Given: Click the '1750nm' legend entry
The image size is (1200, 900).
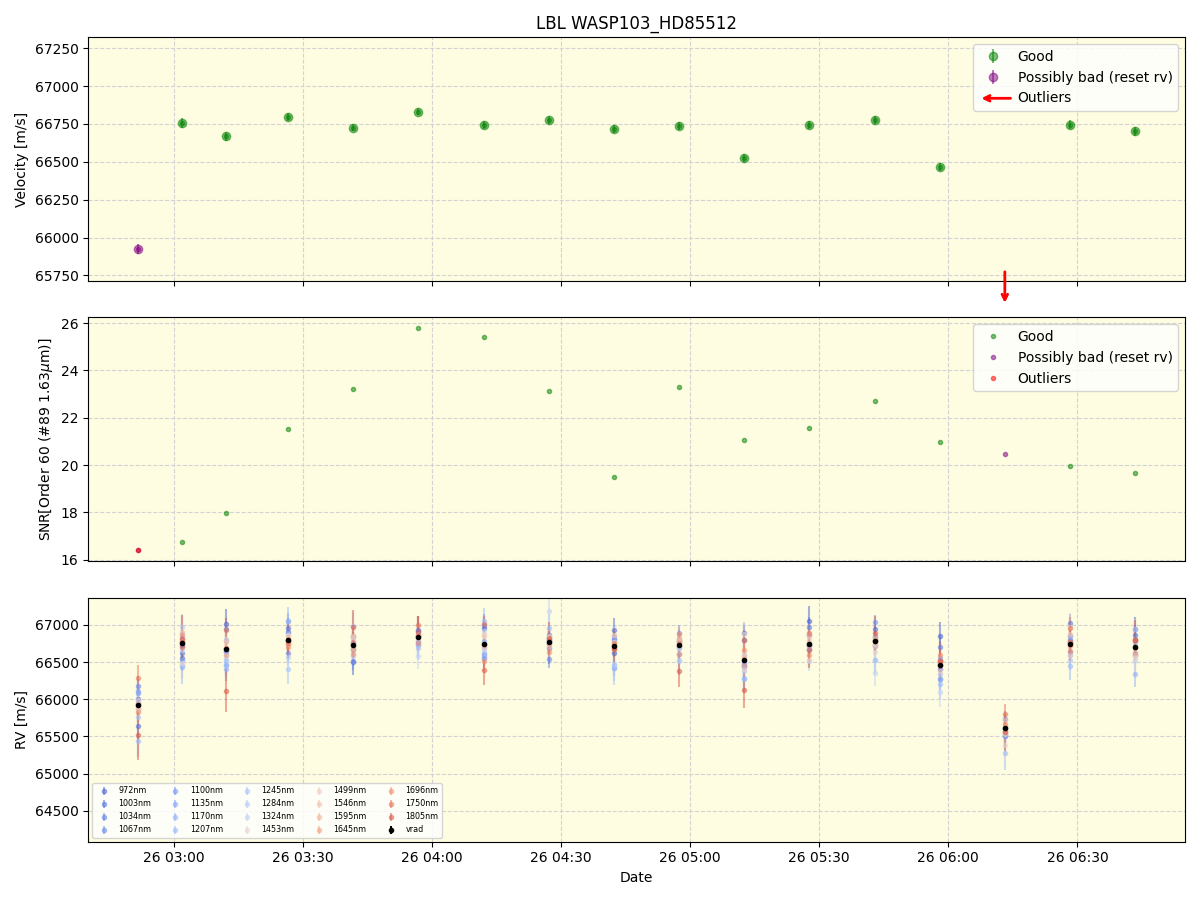Looking at the screenshot, I should (422, 803).
